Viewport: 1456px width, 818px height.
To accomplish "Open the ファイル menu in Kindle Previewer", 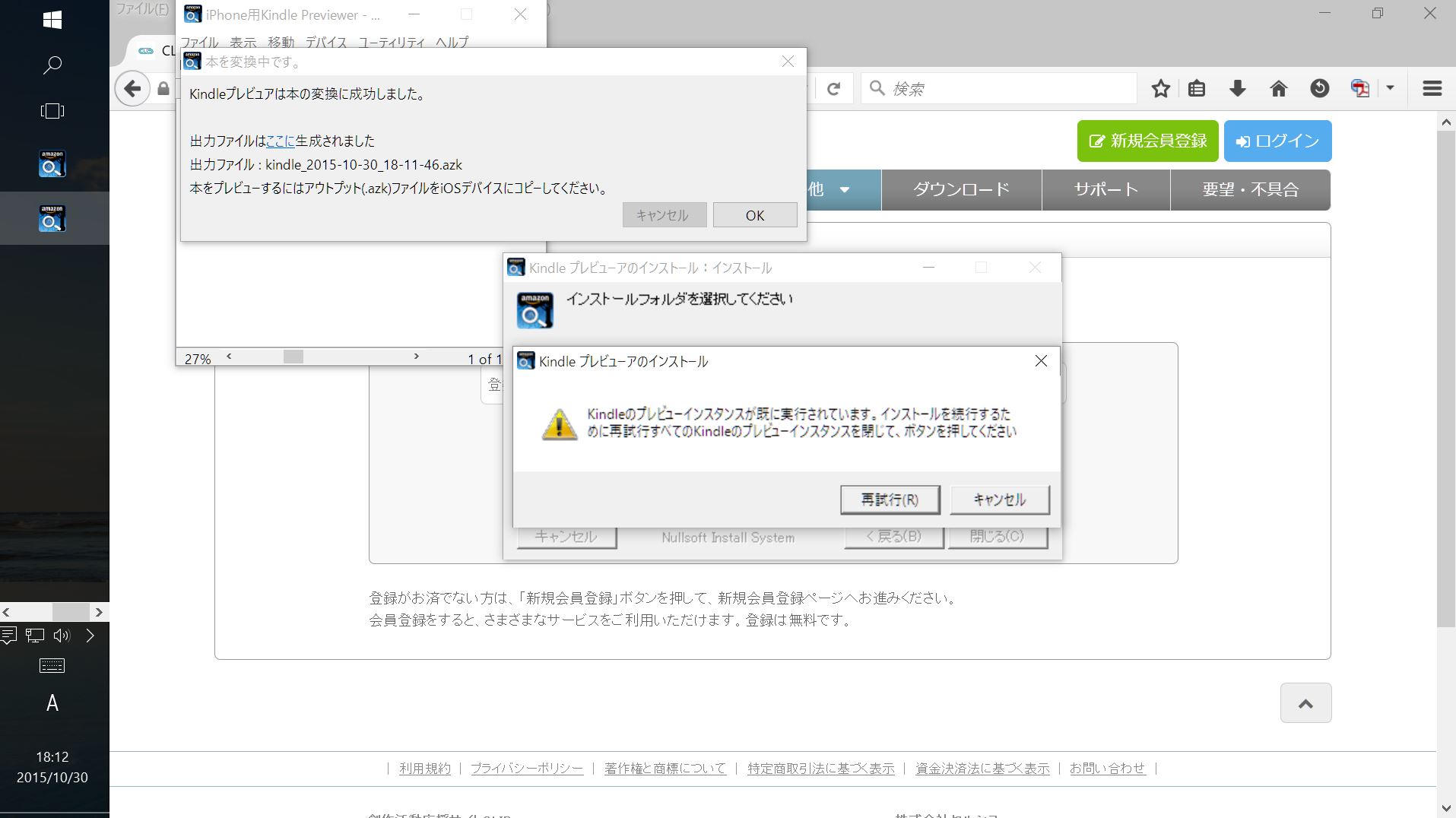I will click(200, 43).
